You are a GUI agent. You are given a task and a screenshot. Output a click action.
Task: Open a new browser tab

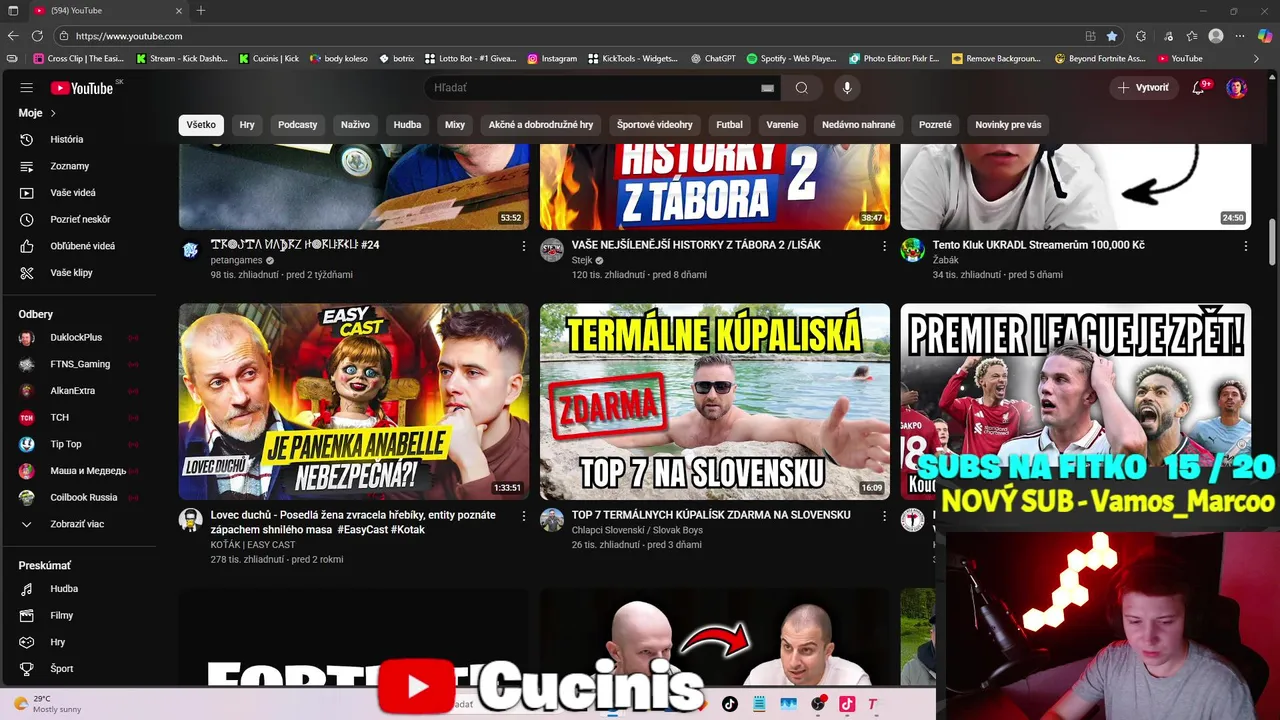coord(201,10)
